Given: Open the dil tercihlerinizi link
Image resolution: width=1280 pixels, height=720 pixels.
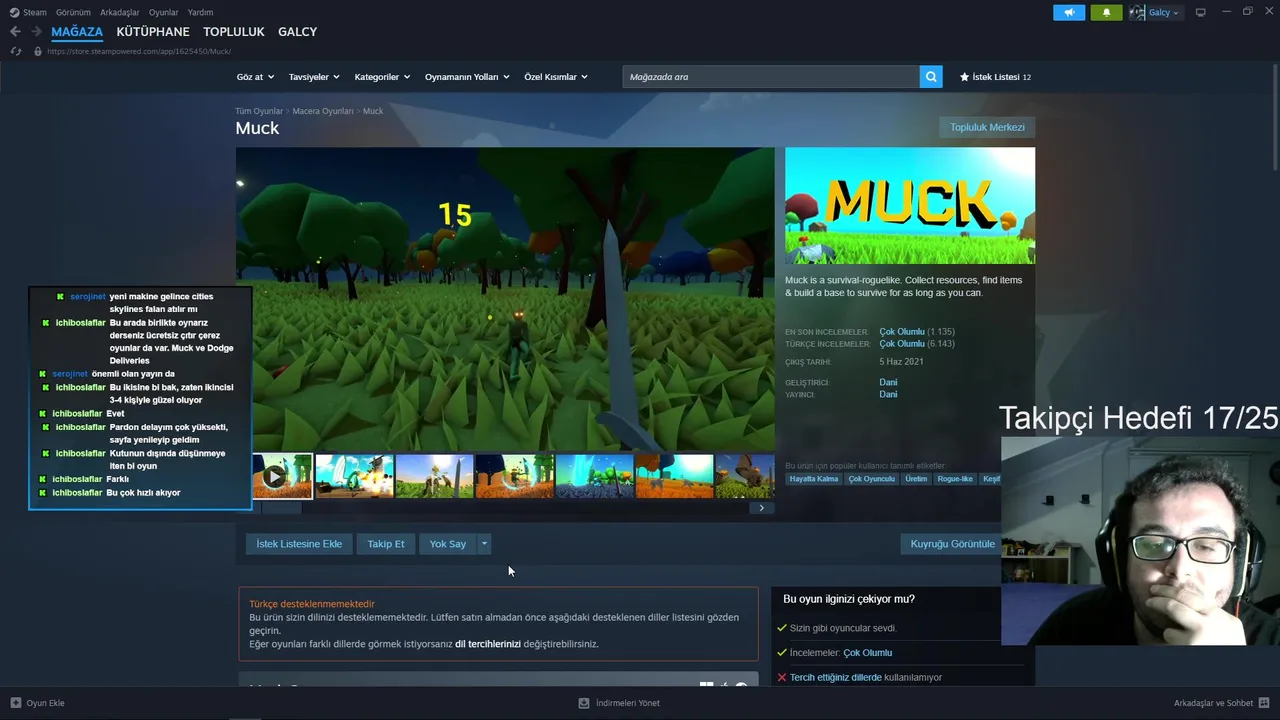Looking at the screenshot, I should (x=488, y=644).
